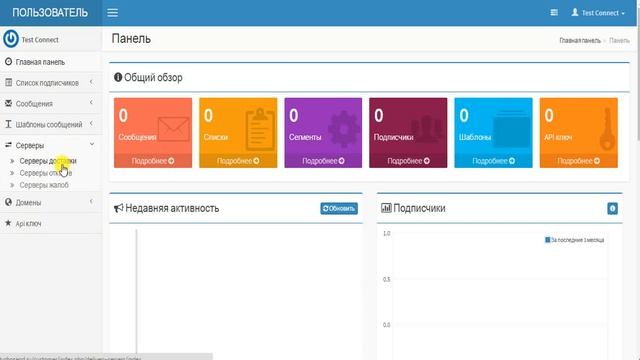Screen dimensions: 640x360
Task: Click the megaphone icon beside Недавняя активность
Action: [x=118, y=208]
